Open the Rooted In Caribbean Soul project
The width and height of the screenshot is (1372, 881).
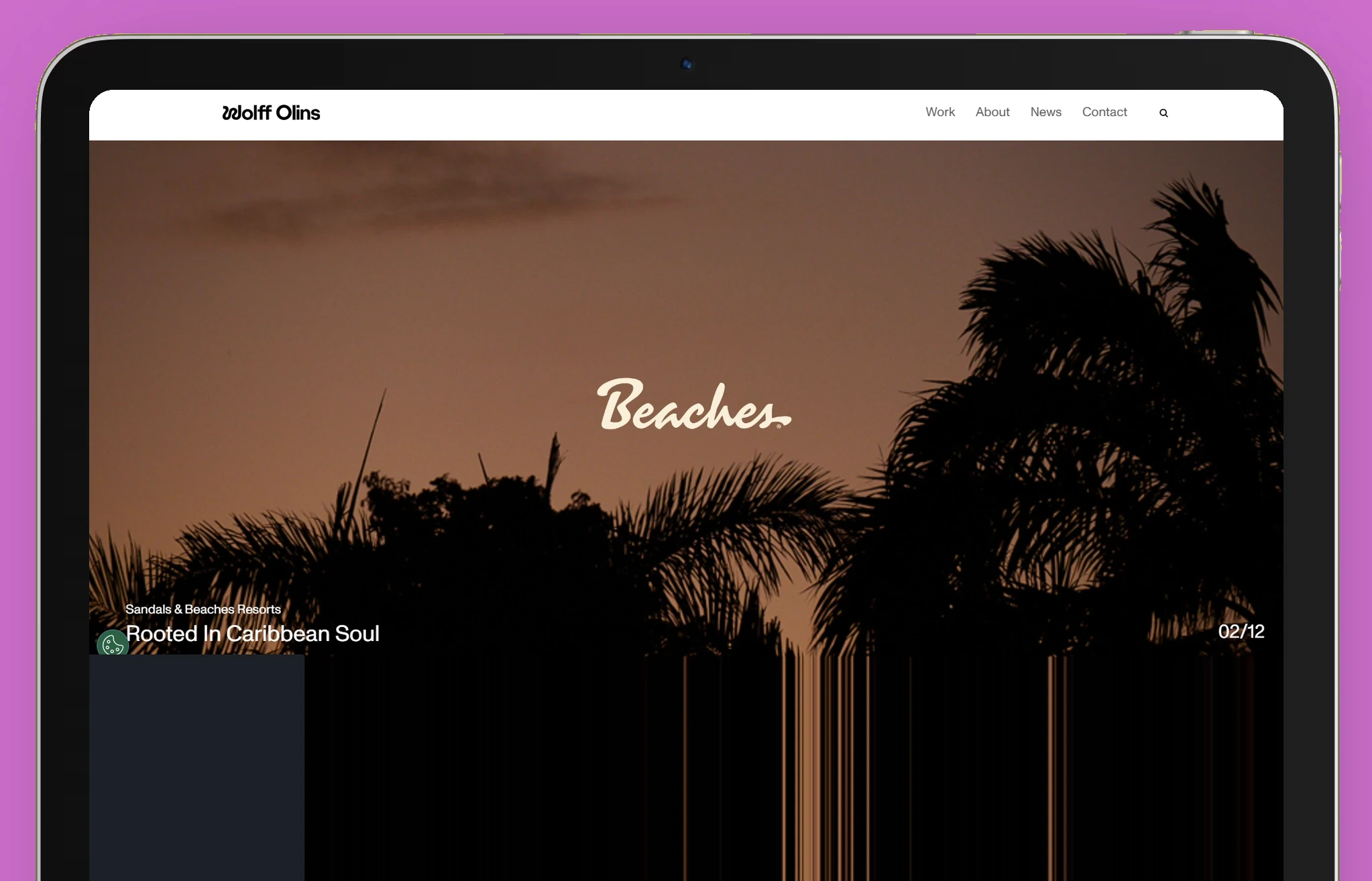click(x=253, y=634)
